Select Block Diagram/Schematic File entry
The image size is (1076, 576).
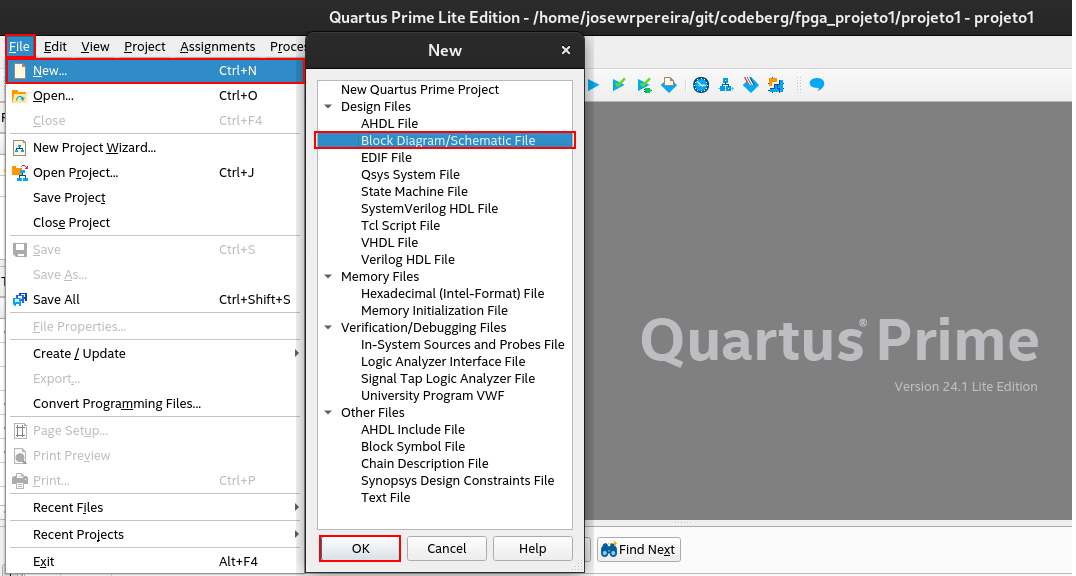[x=447, y=140]
